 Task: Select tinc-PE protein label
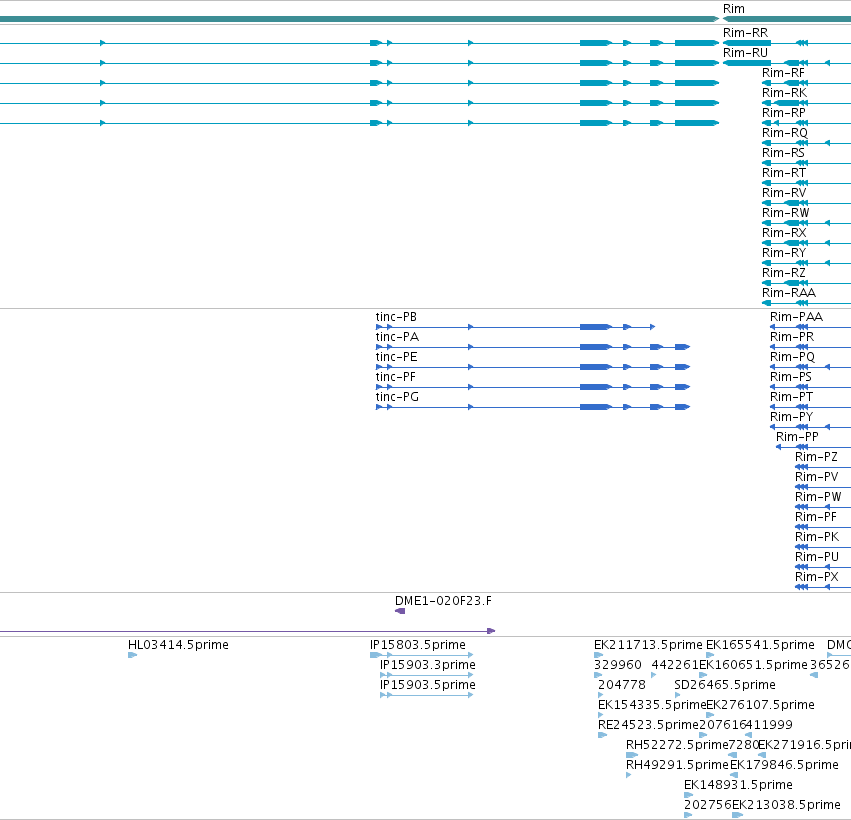(x=396, y=357)
